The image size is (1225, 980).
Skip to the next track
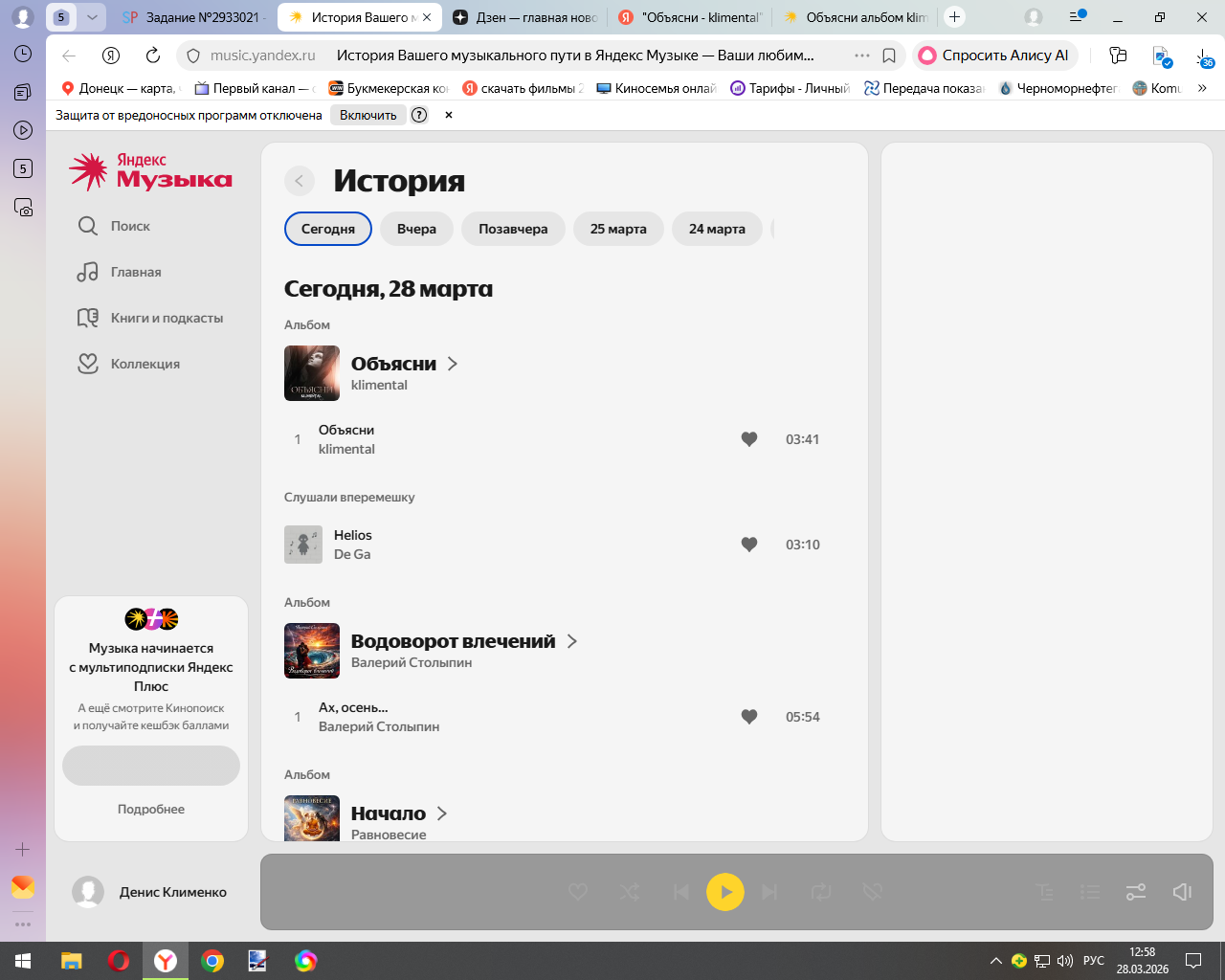tap(769, 892)
